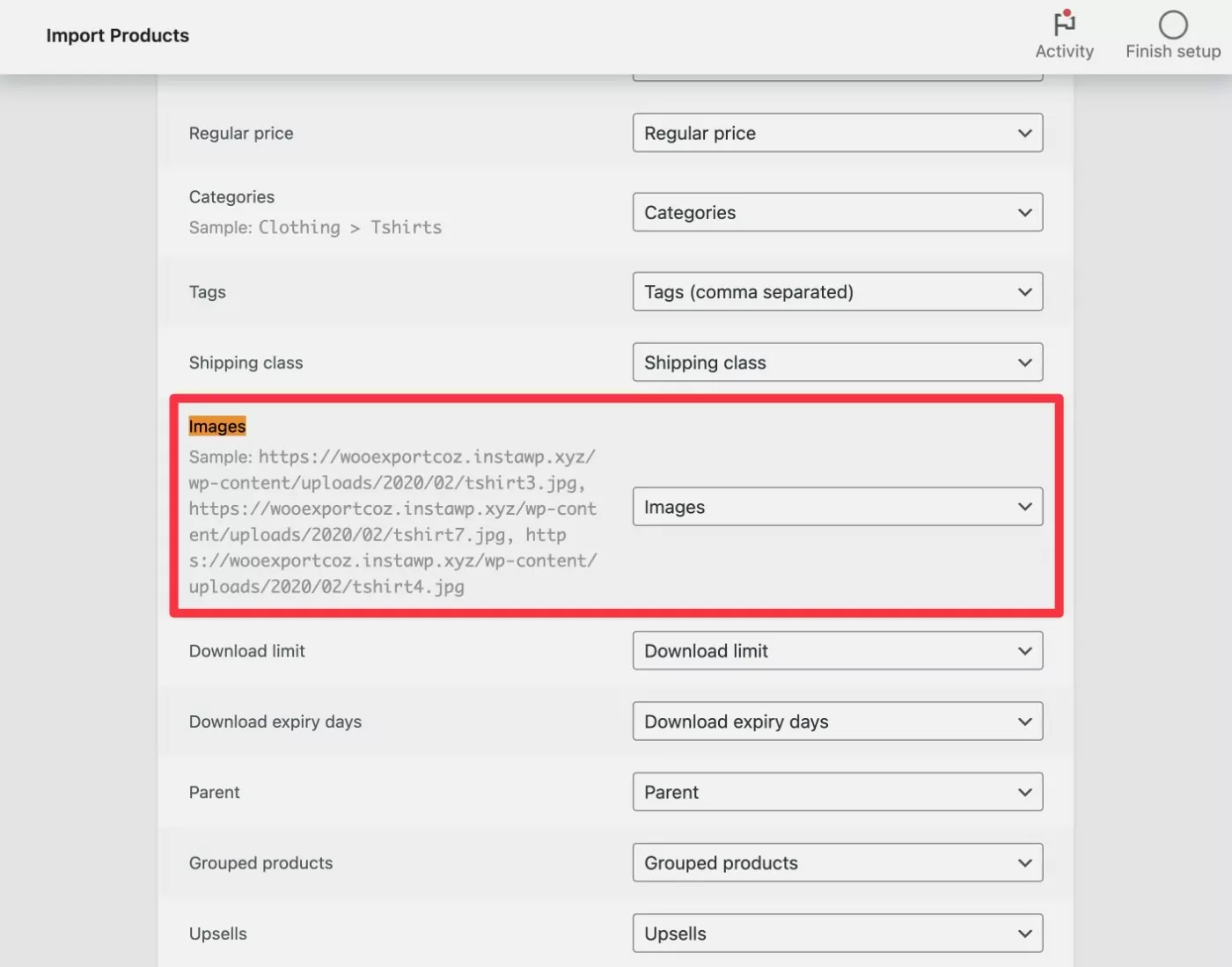Click the Download expiry days label
The width and height of the screenshot is (1232, 967).
(x=275, y=722)
